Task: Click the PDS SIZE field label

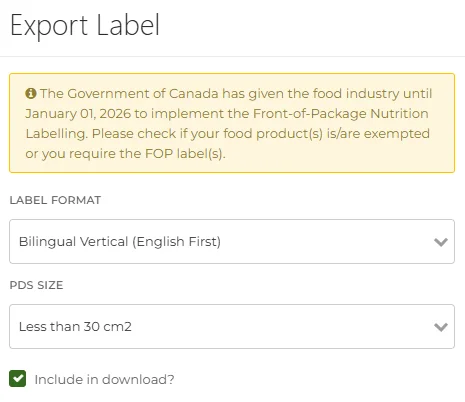Action: click(x=36, y=285)
